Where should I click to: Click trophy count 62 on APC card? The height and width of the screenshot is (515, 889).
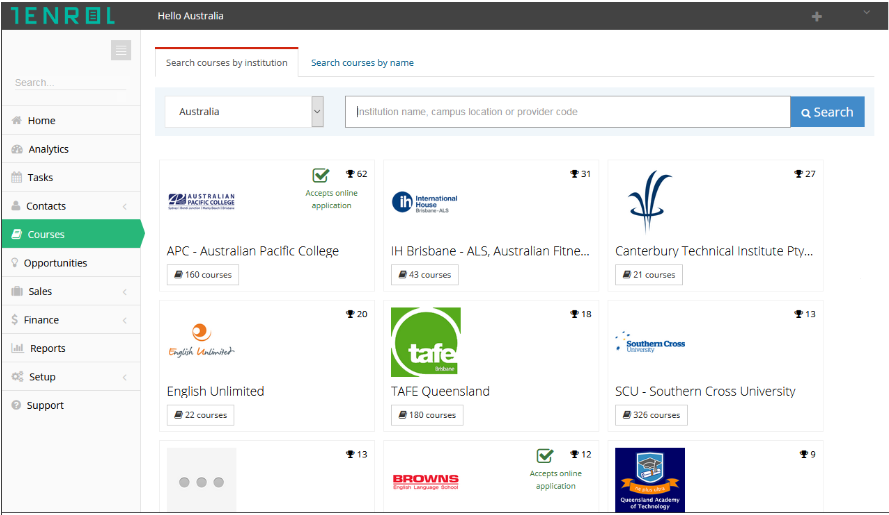(x=357, y=174)
